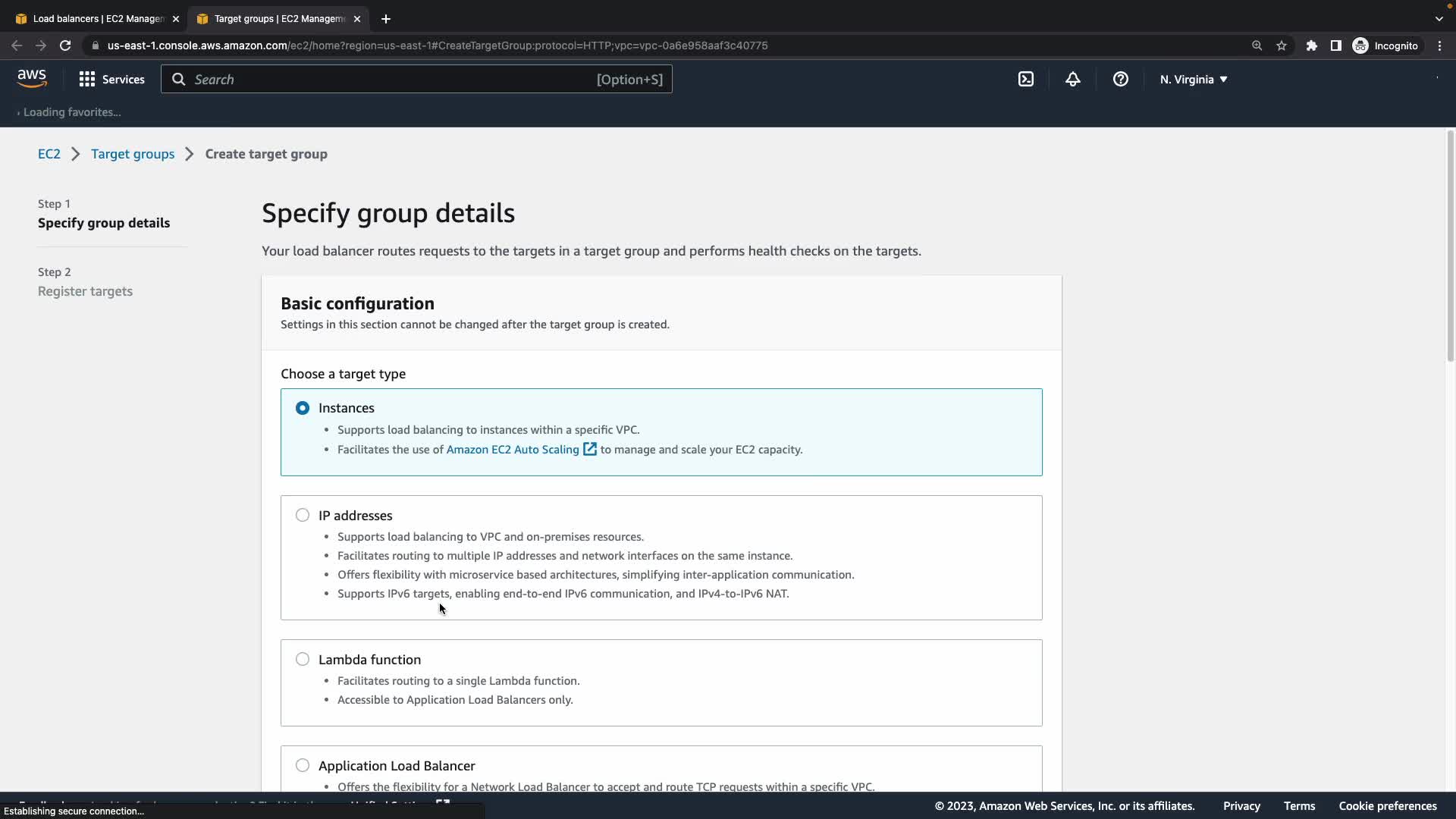Go to Target groups breadcrumb
Image resolution: width=1456 pixels, height=819 pixels.
133,154
